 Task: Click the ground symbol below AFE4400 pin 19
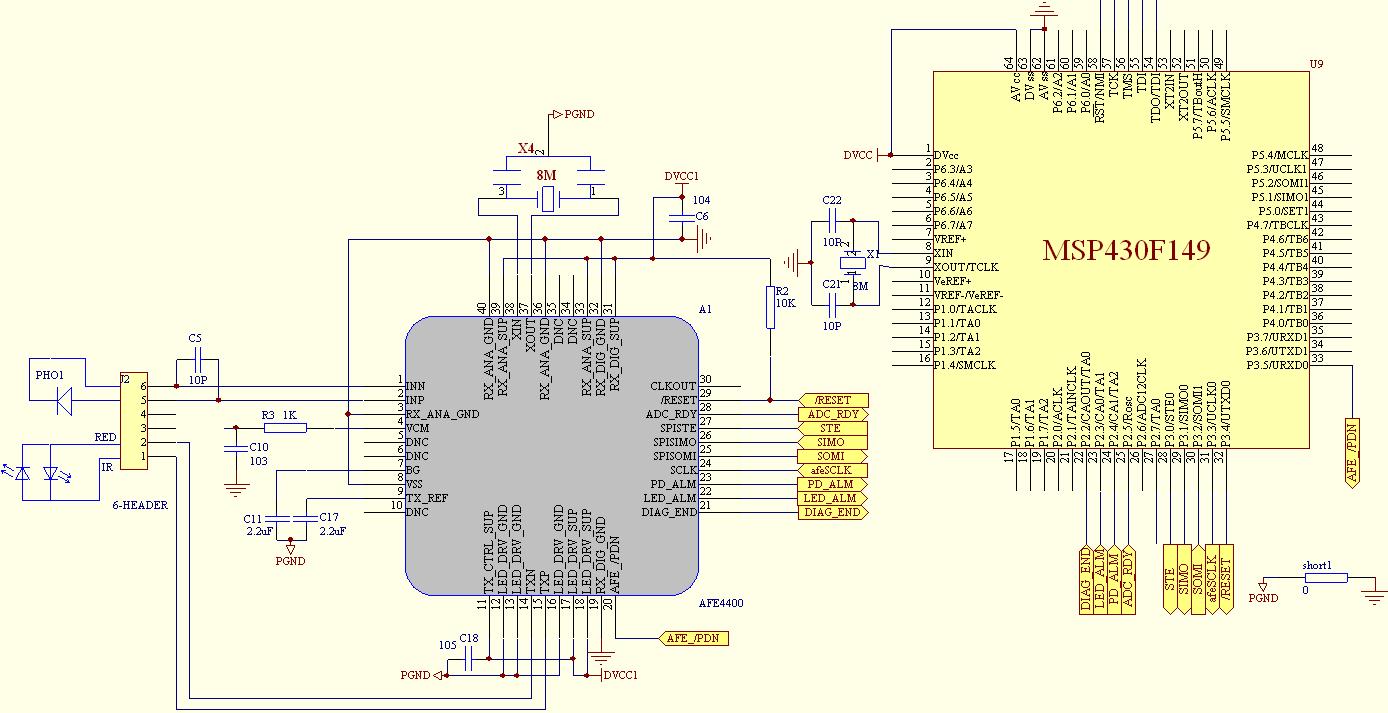point(600,656)
